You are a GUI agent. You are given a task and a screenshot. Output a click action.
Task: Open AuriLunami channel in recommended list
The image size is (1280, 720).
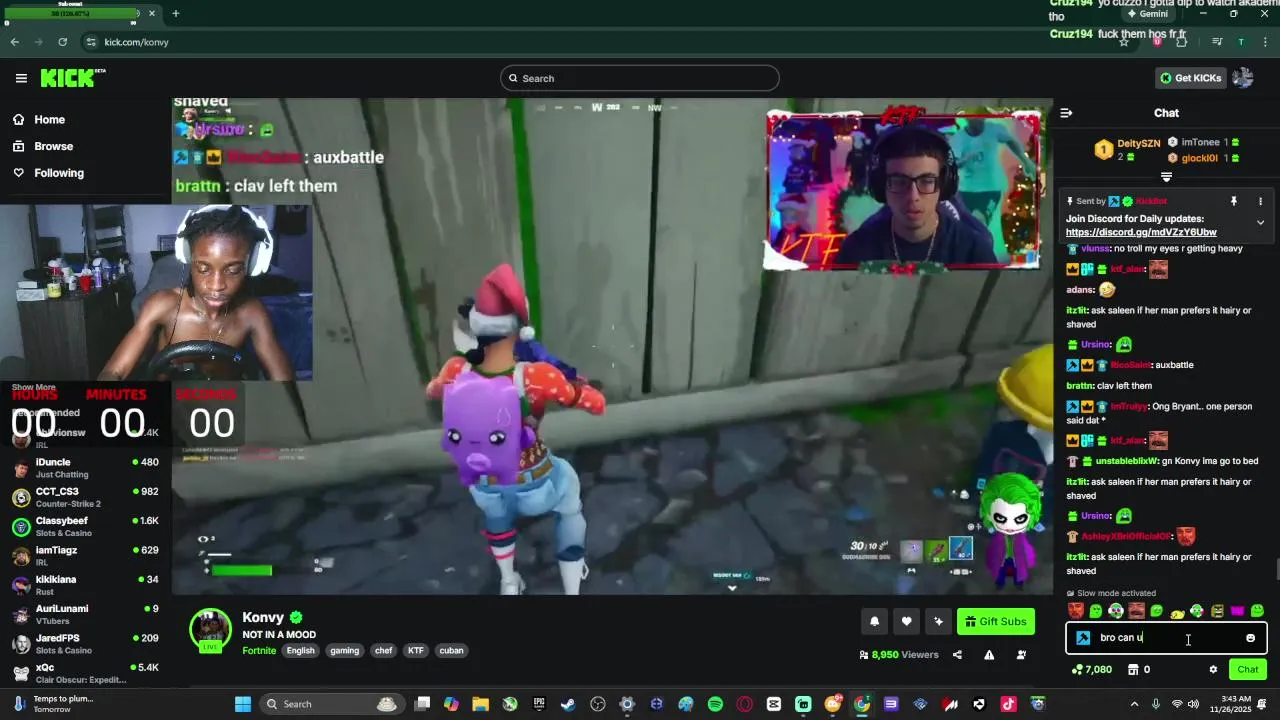click(86, 614)
